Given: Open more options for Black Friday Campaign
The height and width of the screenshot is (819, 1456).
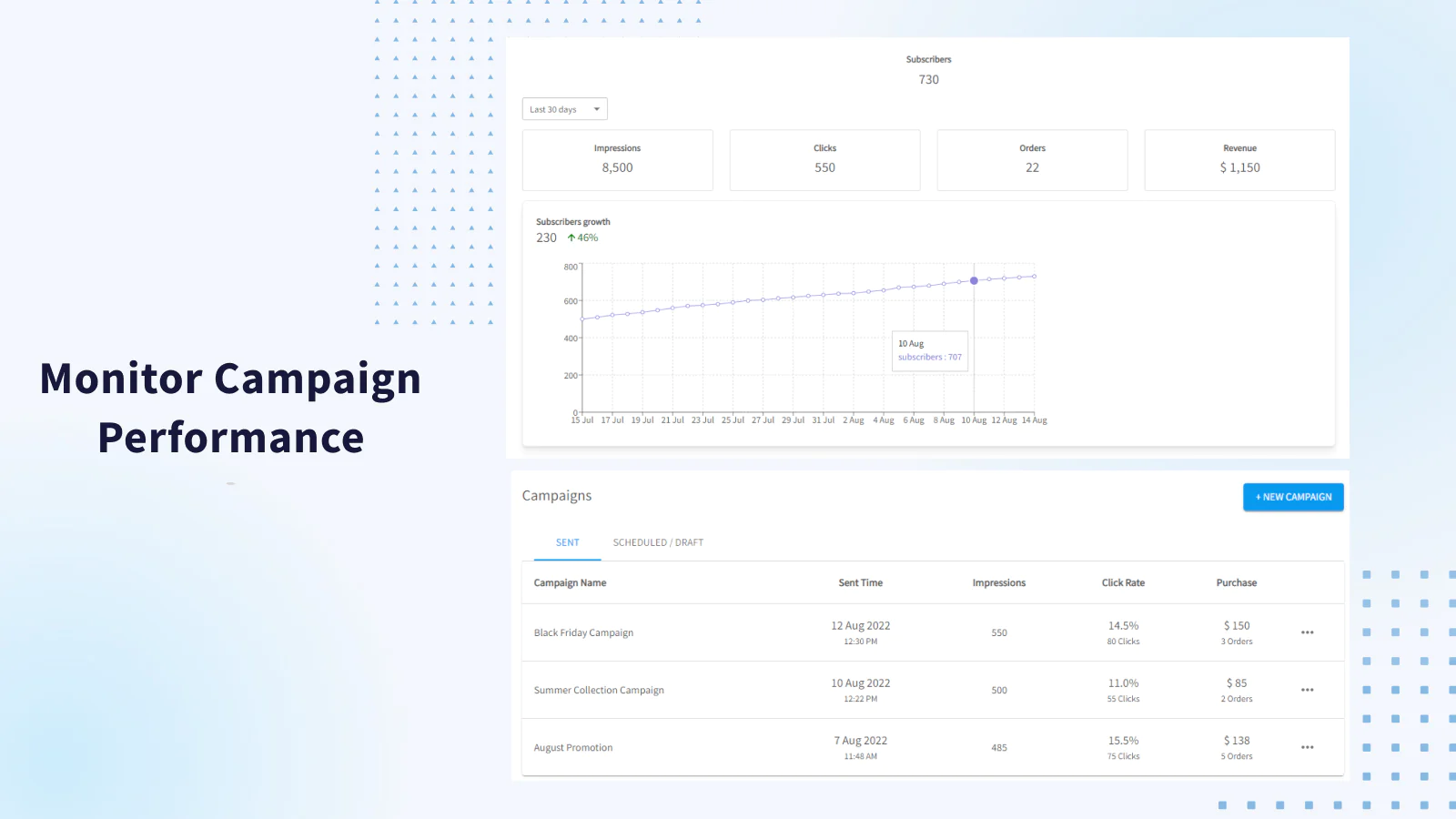Looking at the screenshot, I should click(1307, 632).
